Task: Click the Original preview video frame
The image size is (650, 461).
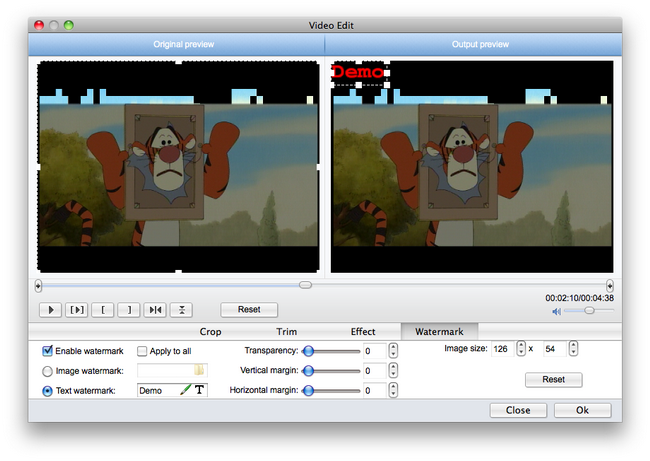Action: click(x=179, y=167)
